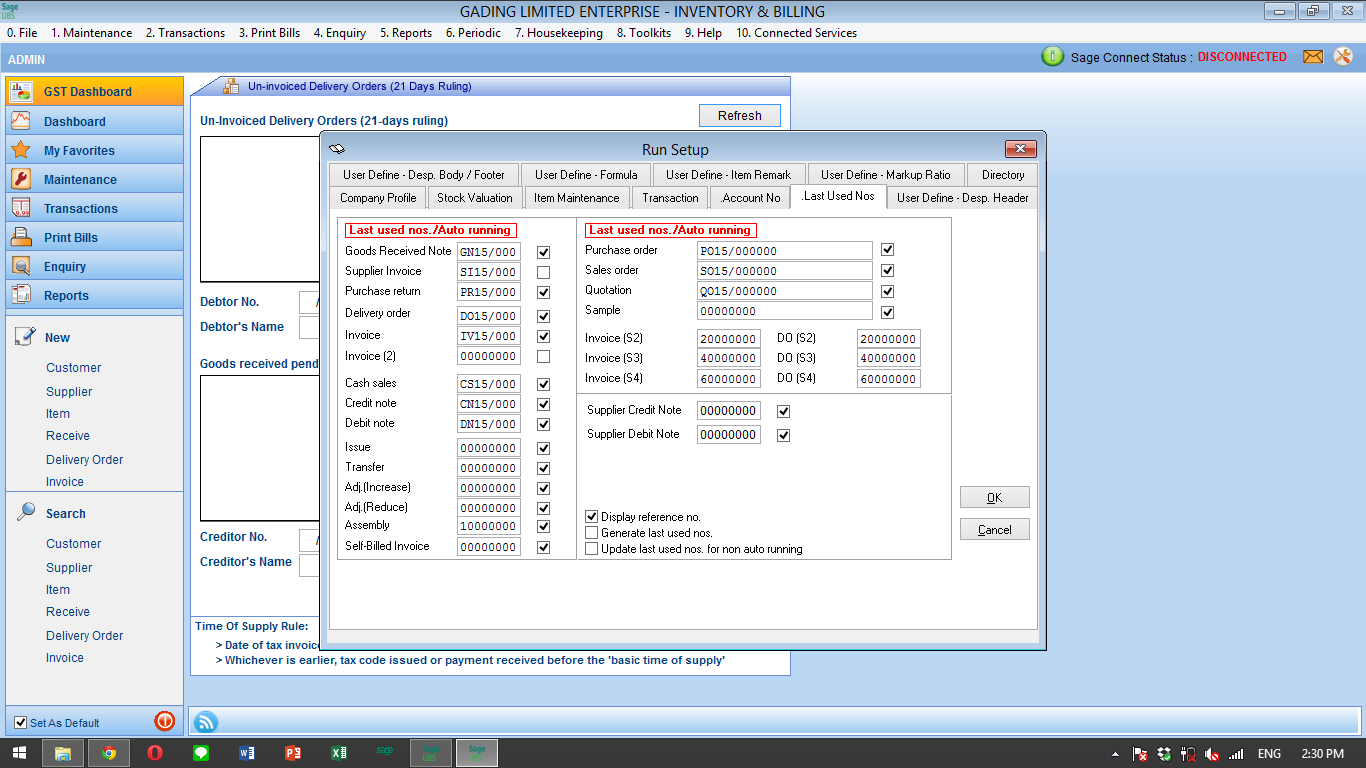Click the My Favorites star icon
The image size is (1366, 768).
coord(20,150)
